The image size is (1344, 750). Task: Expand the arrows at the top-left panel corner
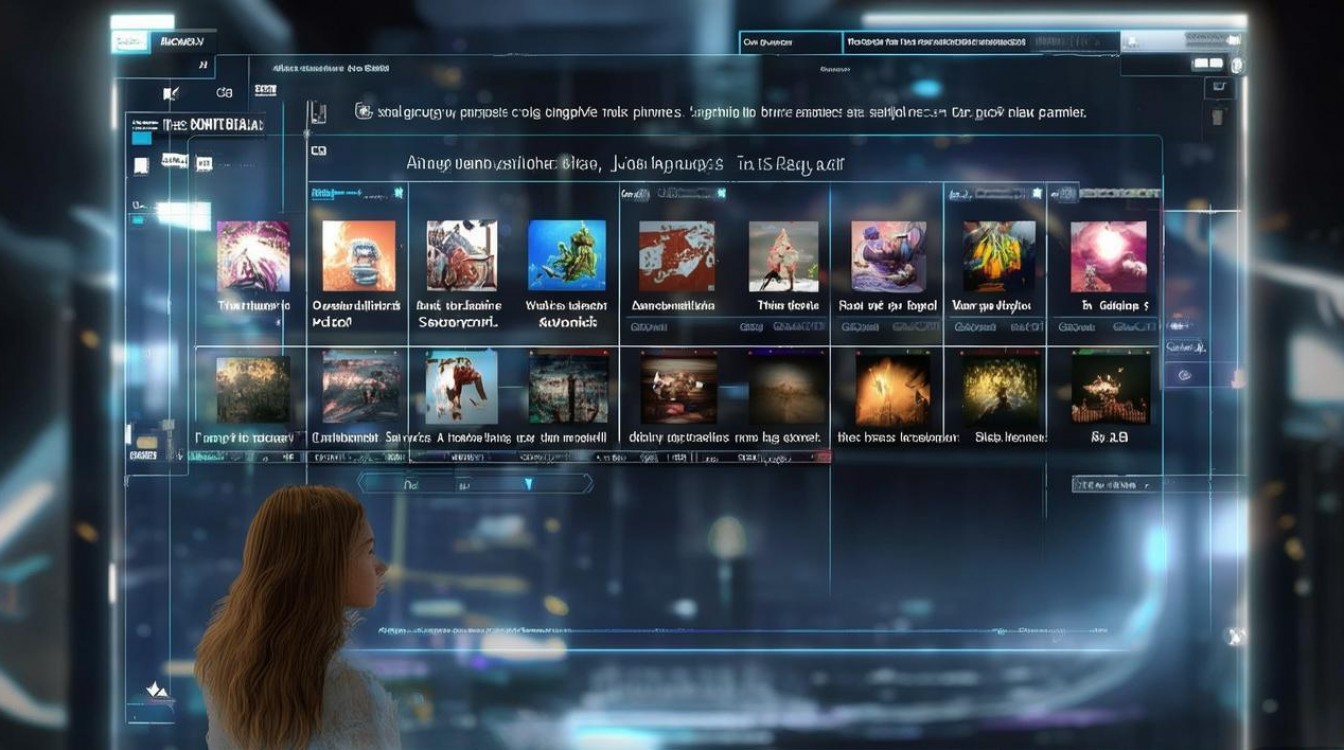203,65
